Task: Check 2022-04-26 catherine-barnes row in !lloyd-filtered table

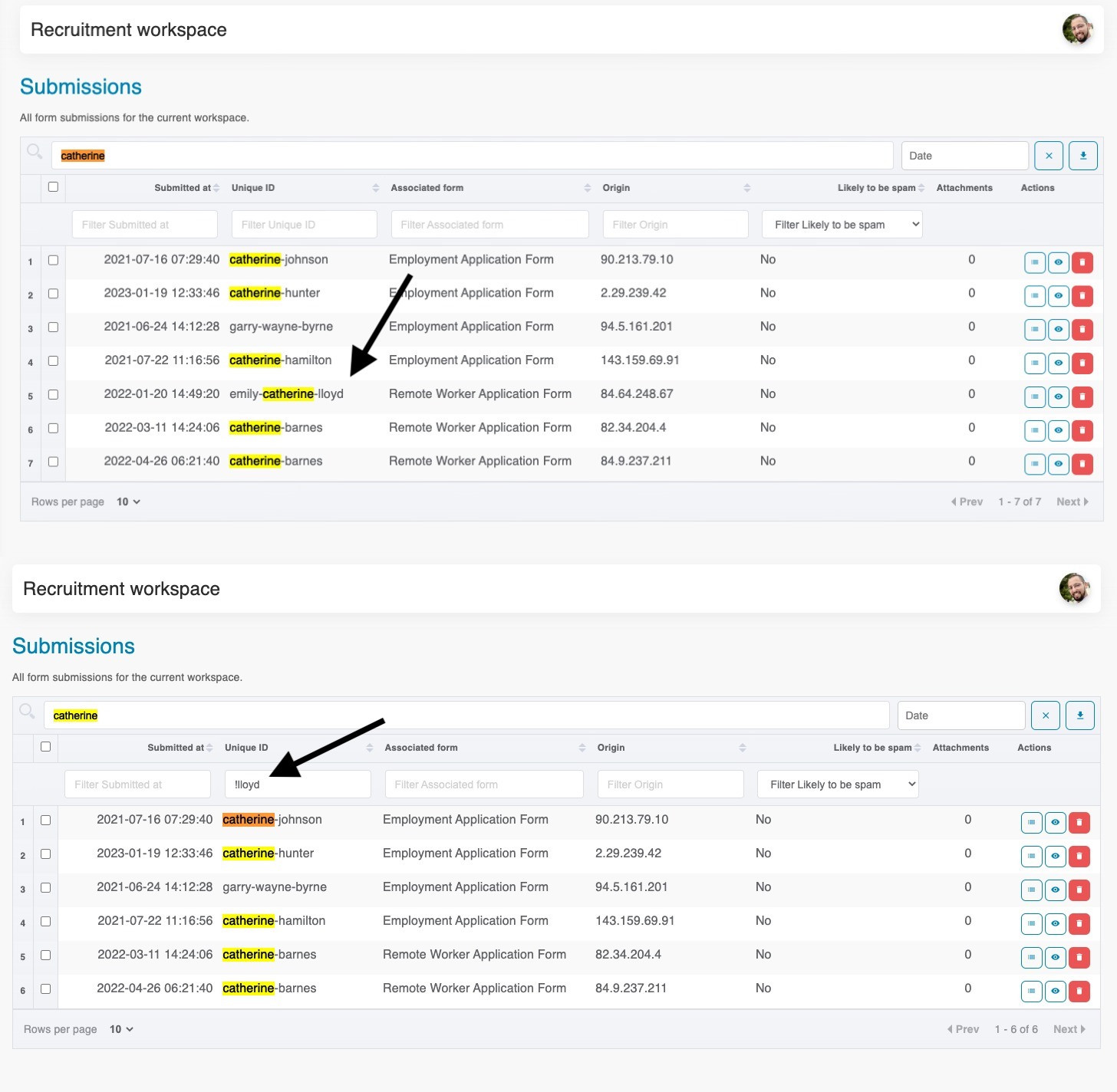Action: pos(45,988)
